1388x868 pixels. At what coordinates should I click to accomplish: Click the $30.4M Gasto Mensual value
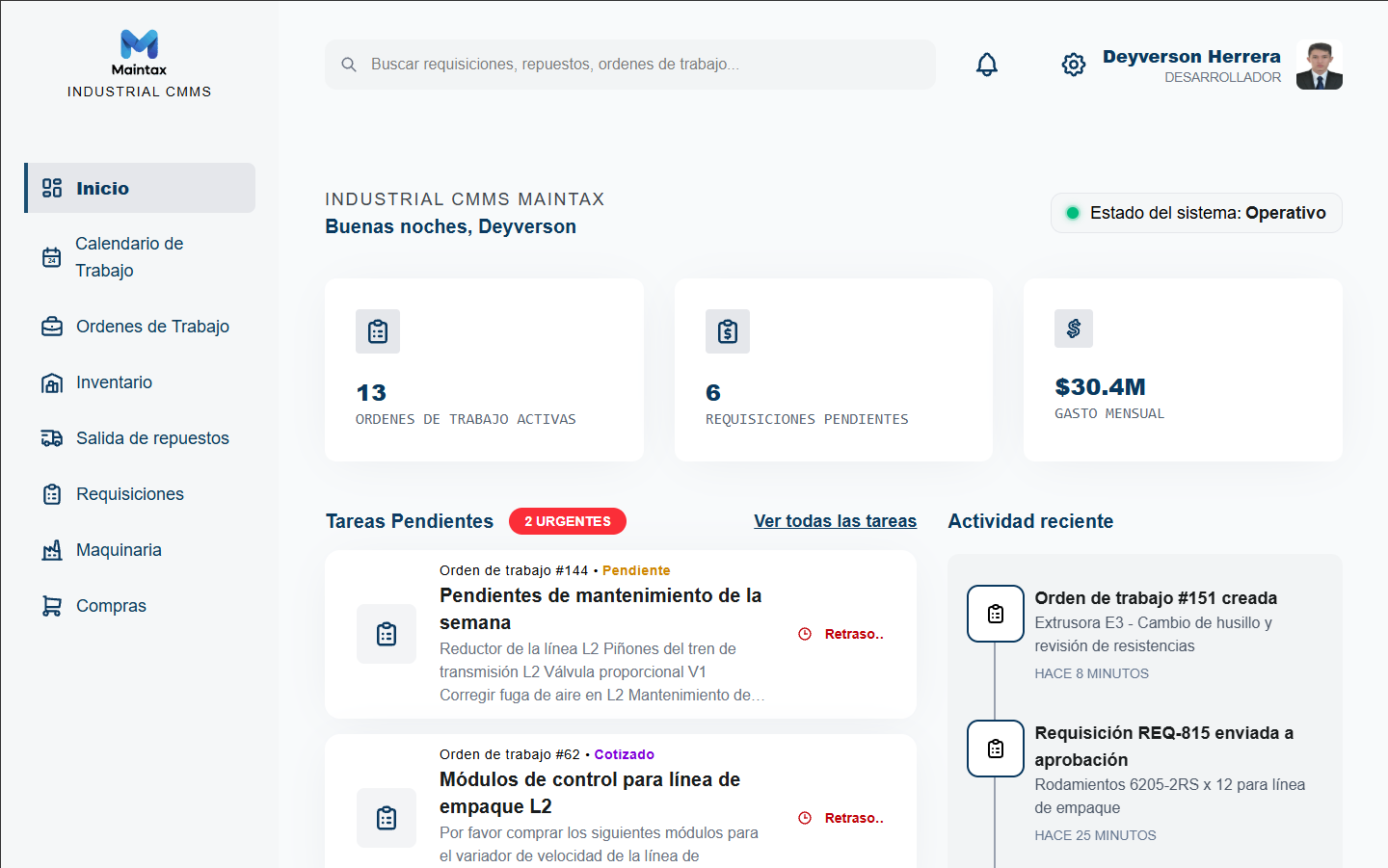coord(1100,387)
